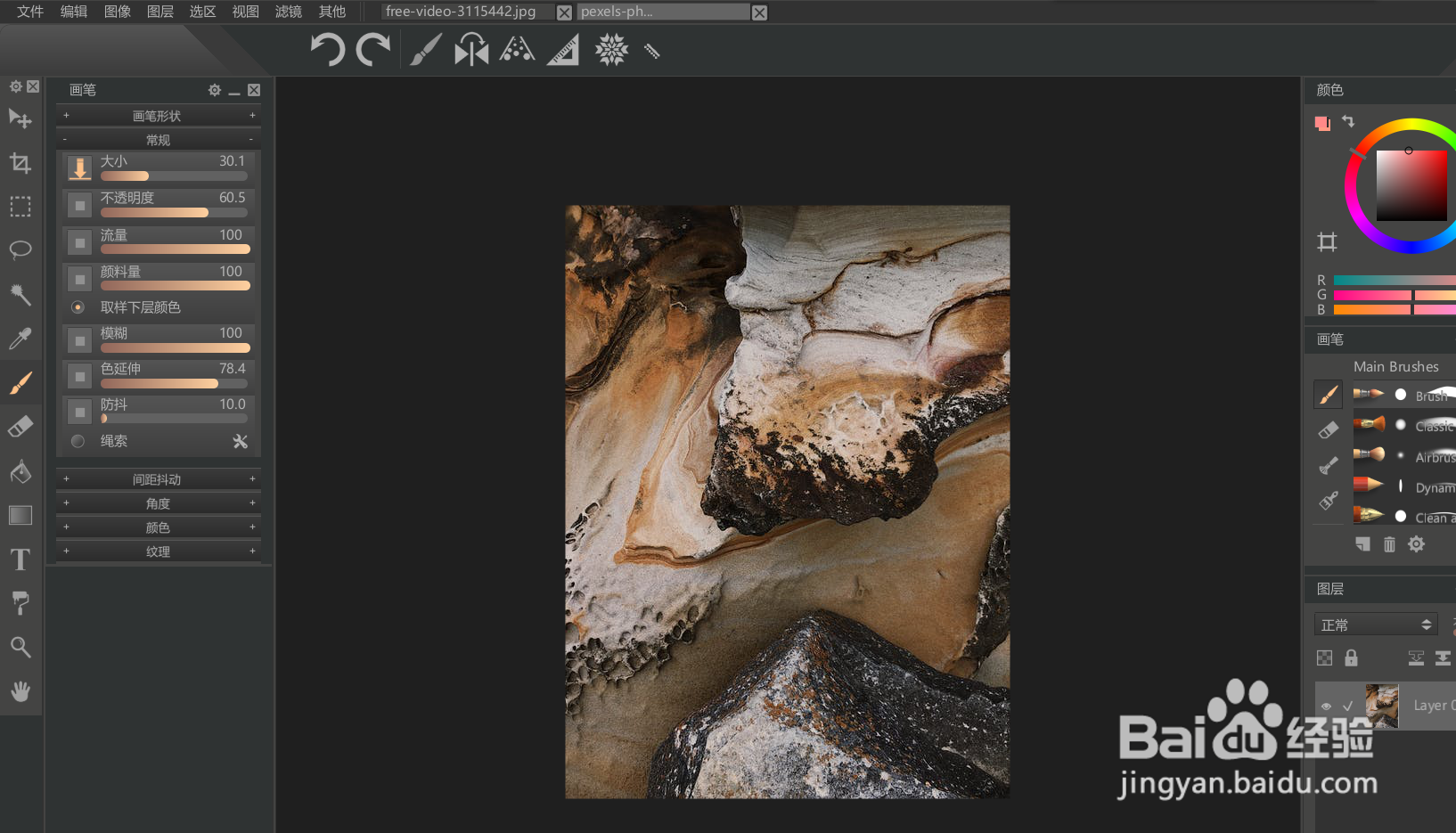Adjust the 防抖 stabilizer slider

click(x=175, y=418)
